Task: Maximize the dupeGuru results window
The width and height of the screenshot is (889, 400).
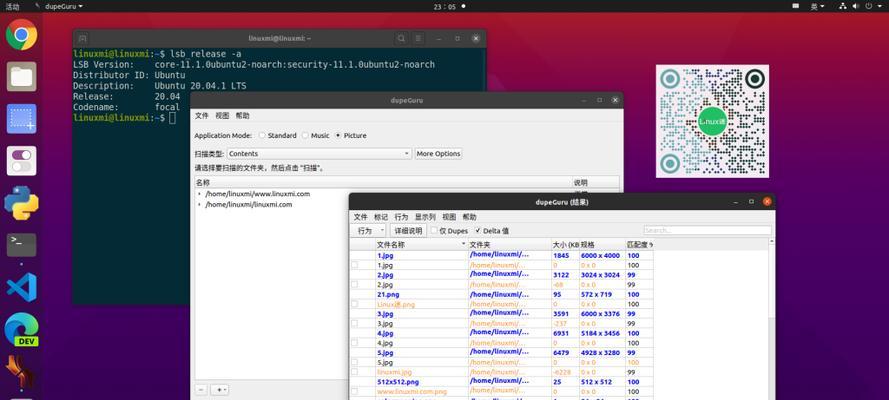Action: [x=751, y=202]
